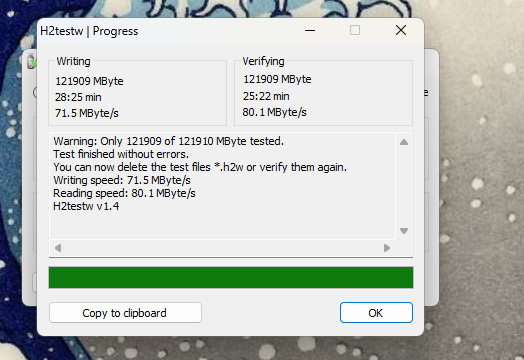The height and width of the screenshot is (360, 524).
Task: Click the Writing "28:25 min" value
Action: (78, 97)
